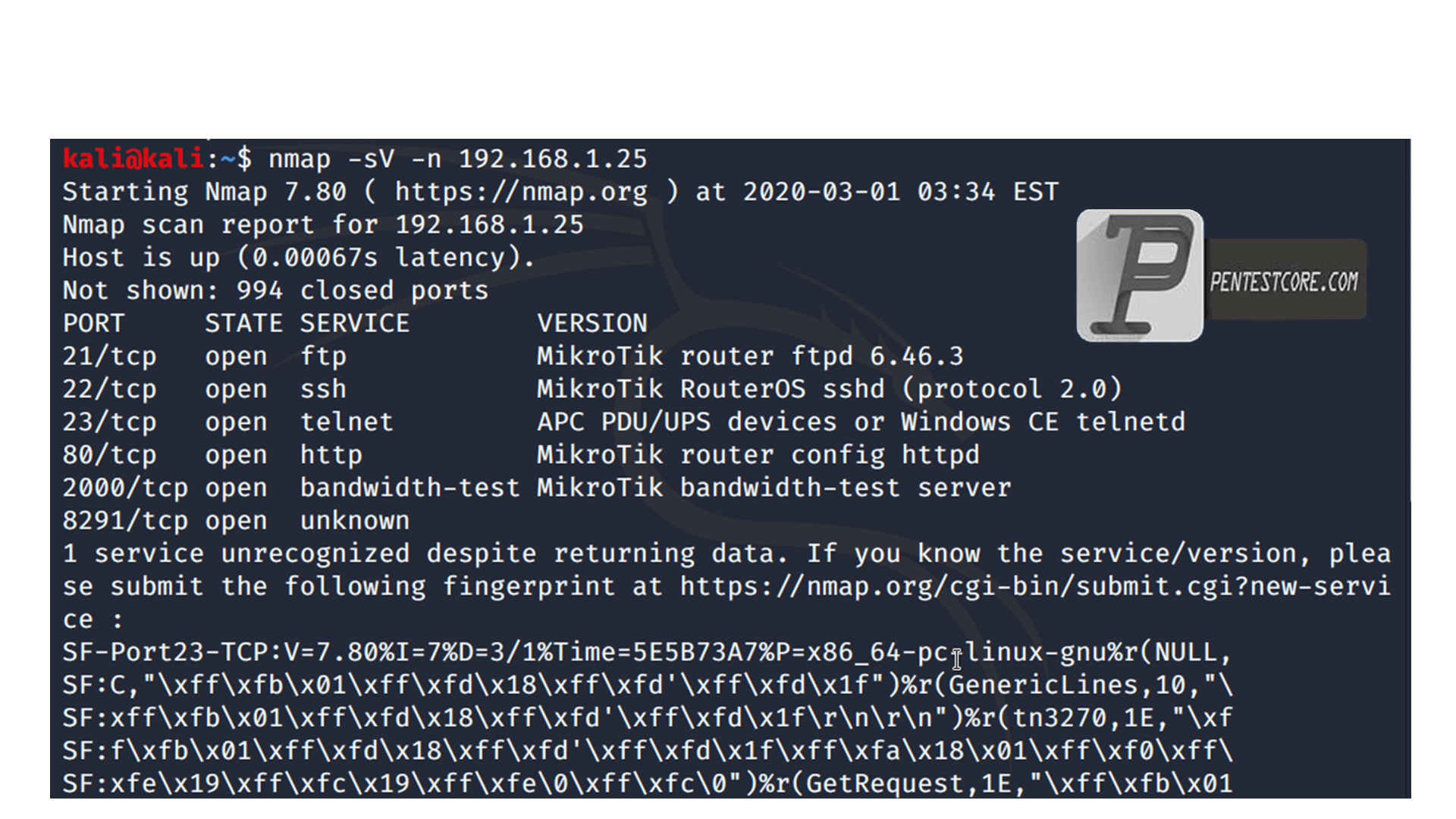Click the MikroTik router ftpd 6.46.3 text
1456x819 pixels.
tap(750, 356)
